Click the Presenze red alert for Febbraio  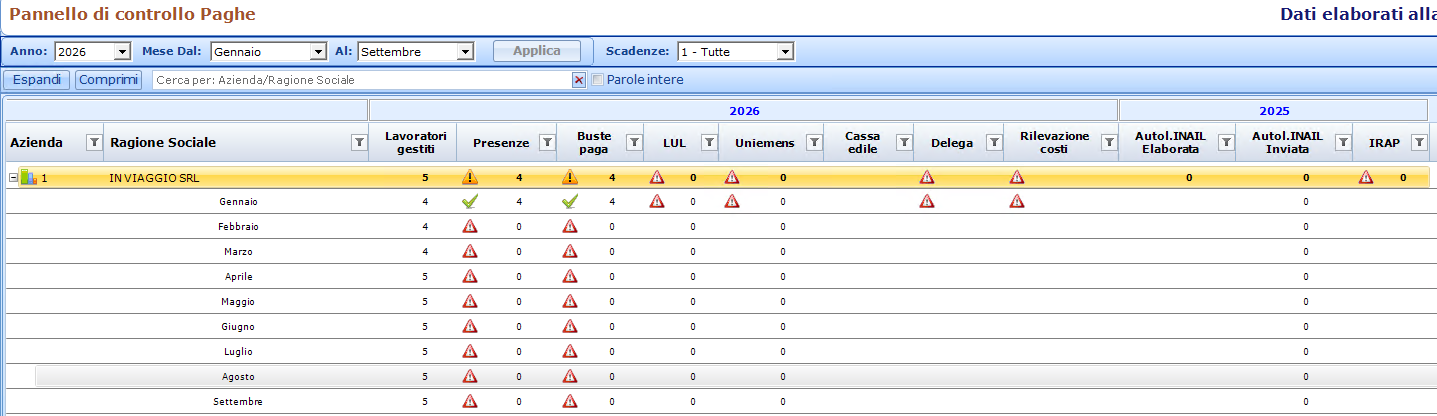click(470, 226)
